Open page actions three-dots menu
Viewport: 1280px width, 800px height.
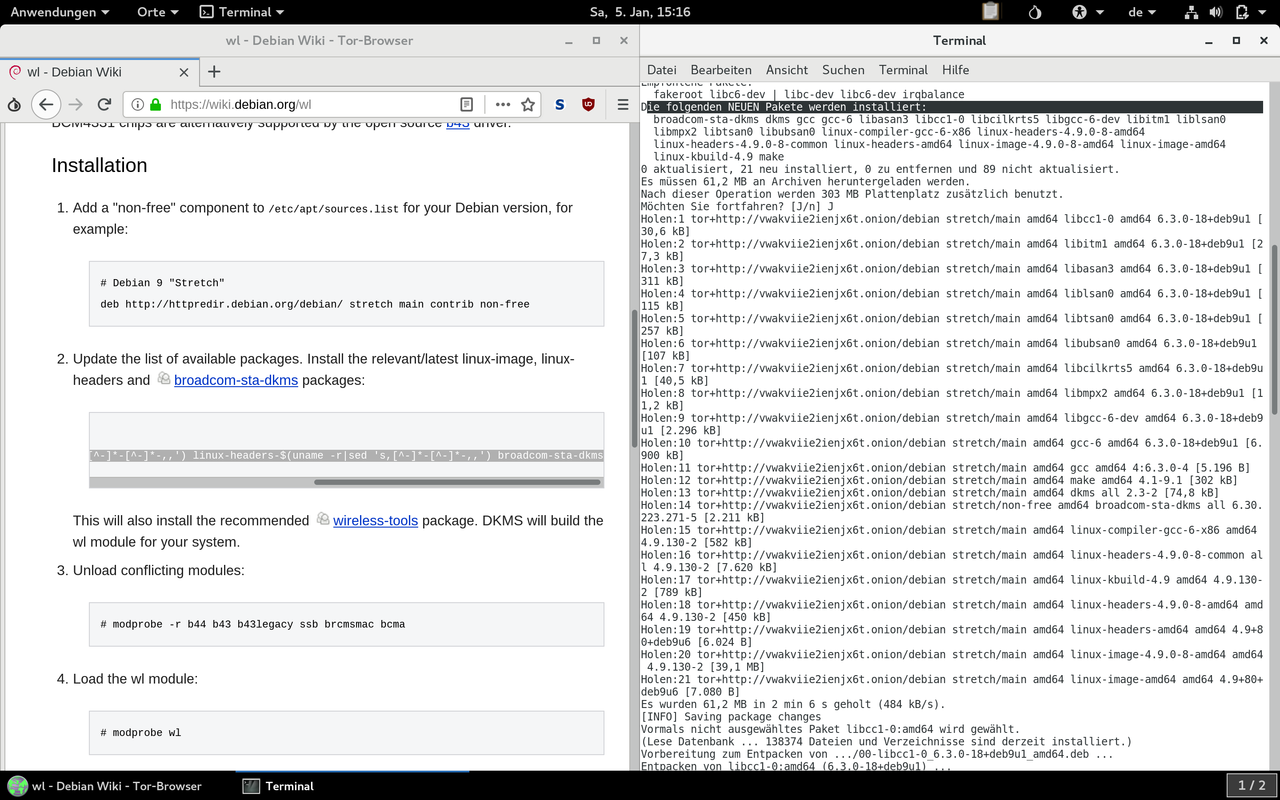point(502,104)
